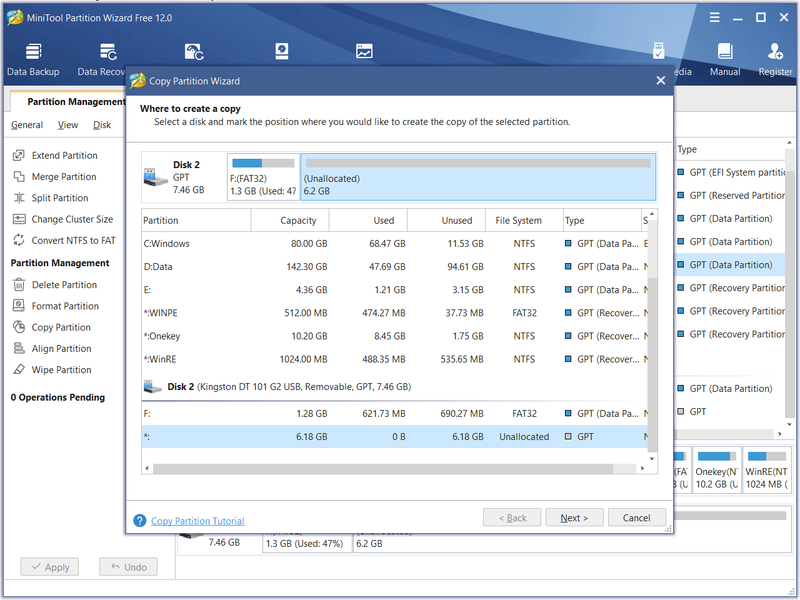Image resolution: width=800 pixels, height=600 pixels.
Task: Click the Type column header in main window
Action: point(687,149)
